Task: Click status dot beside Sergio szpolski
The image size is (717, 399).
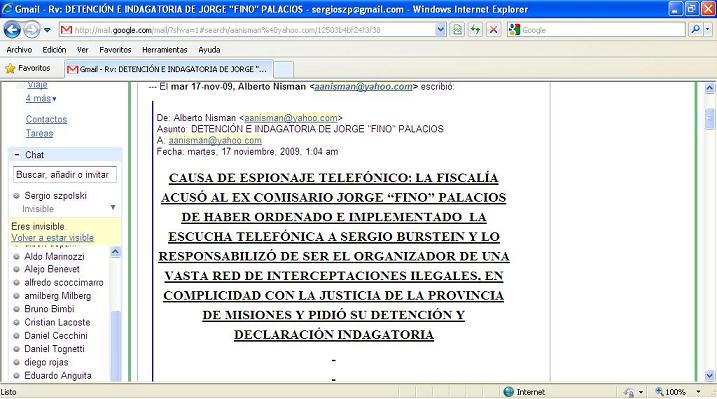Action: 16,196
